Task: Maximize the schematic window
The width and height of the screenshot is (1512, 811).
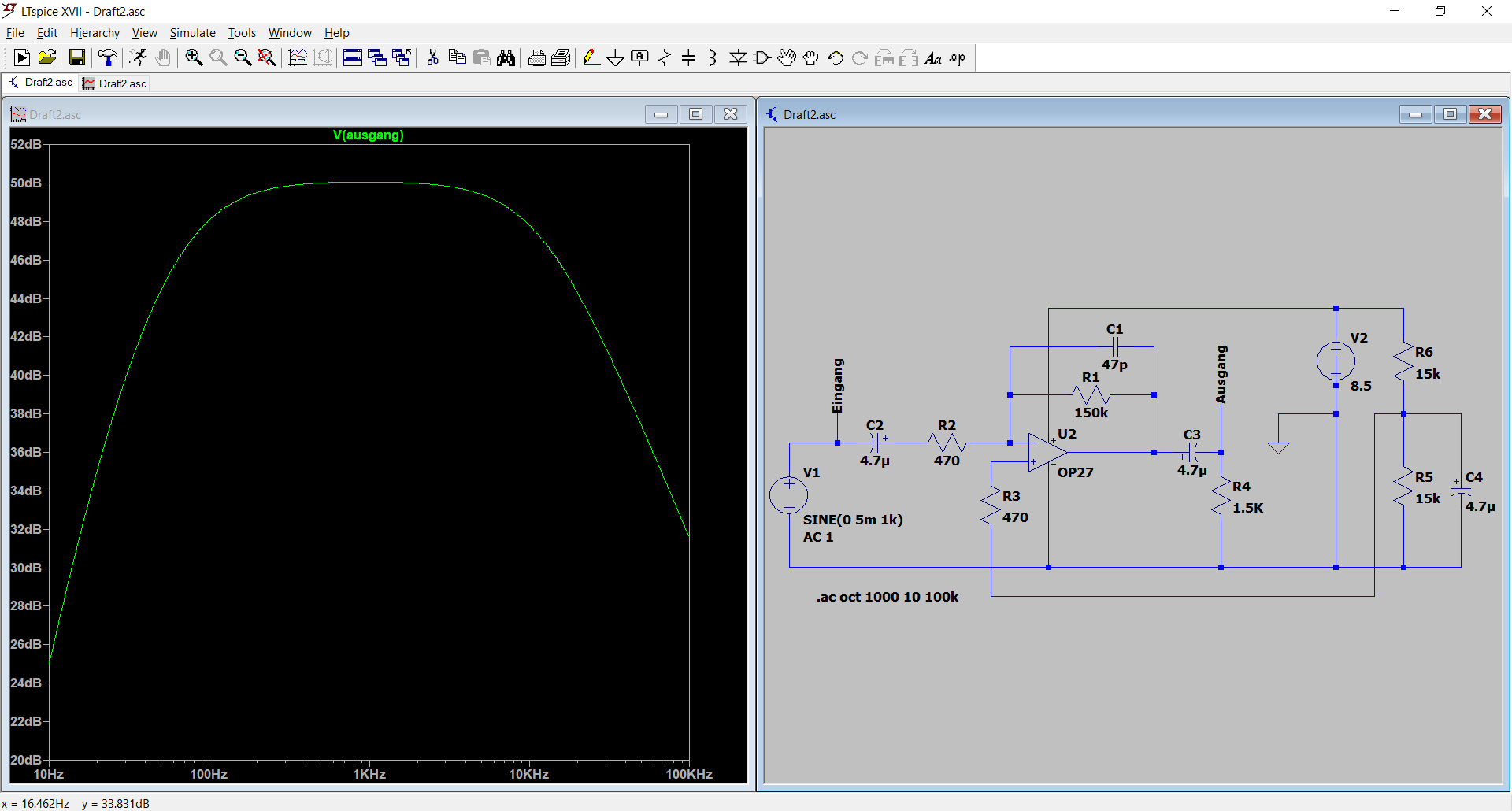Action: coord(1450,114)
